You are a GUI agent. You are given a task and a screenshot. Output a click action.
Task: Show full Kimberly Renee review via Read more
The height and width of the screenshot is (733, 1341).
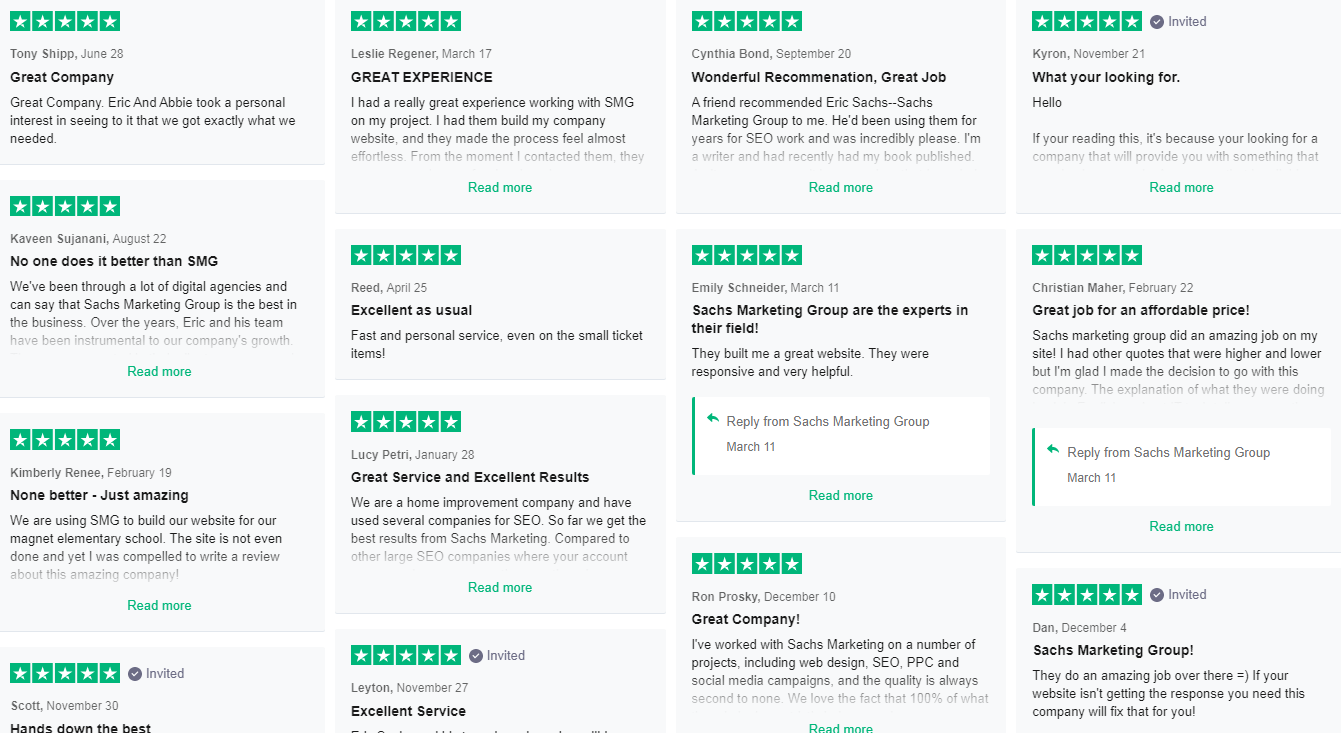point(159,605)
